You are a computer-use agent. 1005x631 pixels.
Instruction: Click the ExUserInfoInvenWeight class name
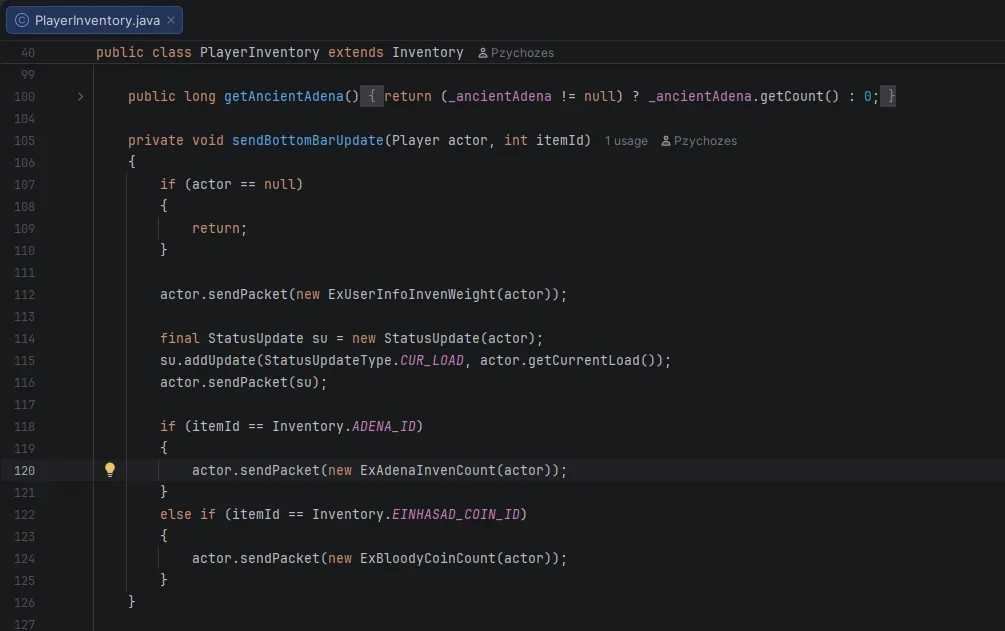tap(412, 294)
